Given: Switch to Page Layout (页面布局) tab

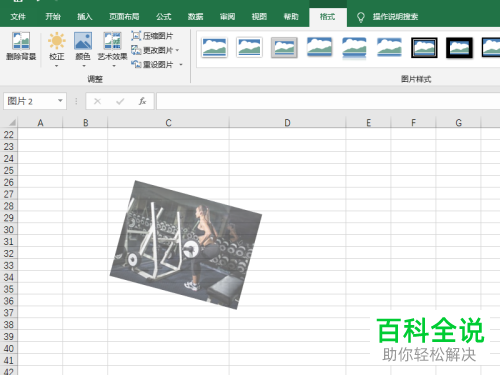Looking at the screenshot, I should pos(124,17).
